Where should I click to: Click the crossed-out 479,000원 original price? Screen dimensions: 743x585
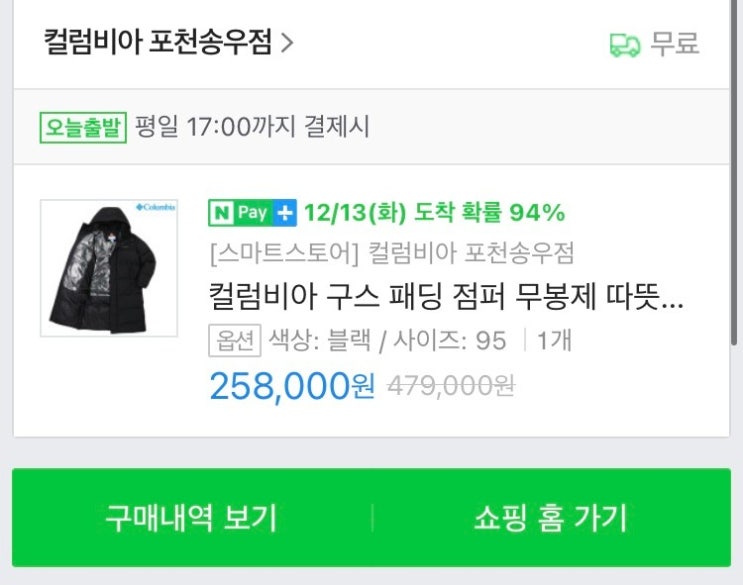450,386
